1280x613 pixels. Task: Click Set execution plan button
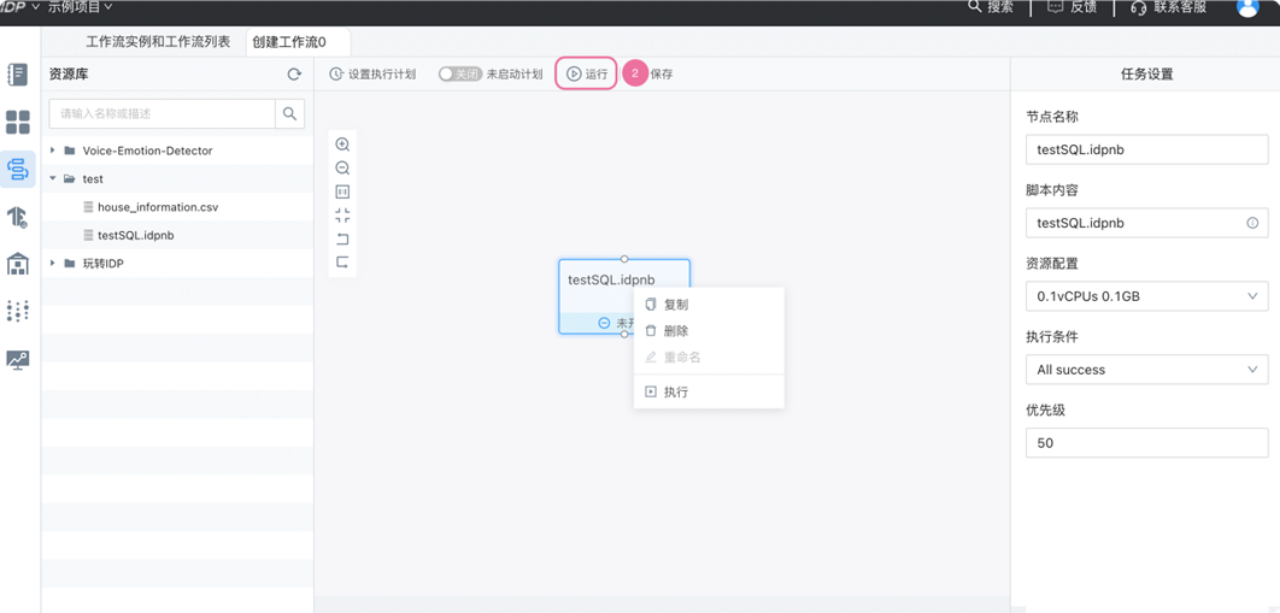click(x=372, y=74)
